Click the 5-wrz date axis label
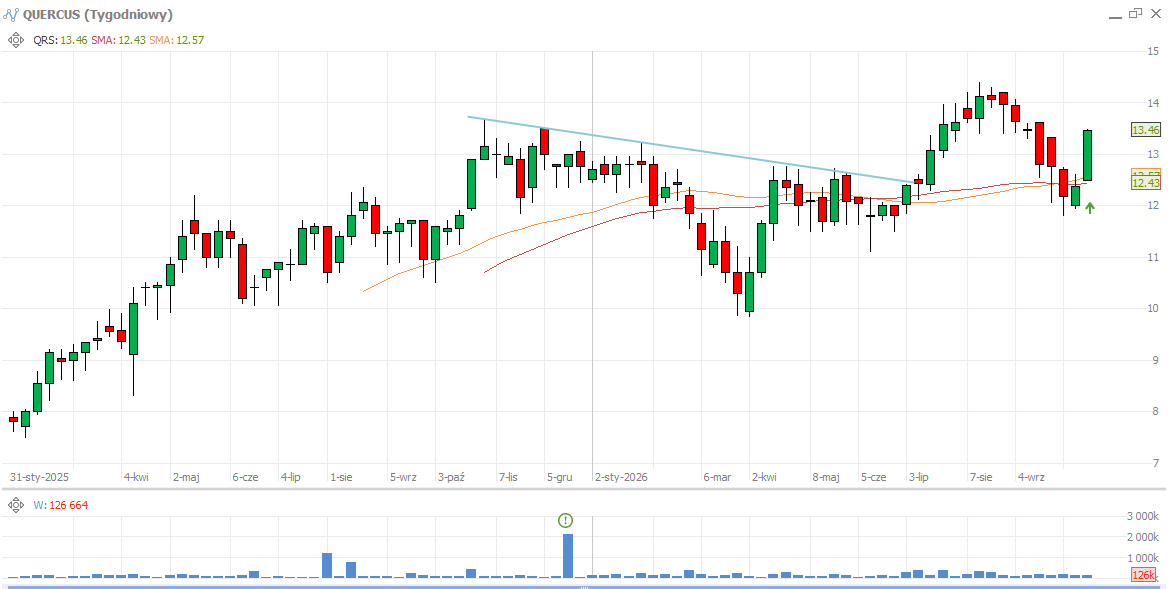The image size is (1168, 589). 403,477
